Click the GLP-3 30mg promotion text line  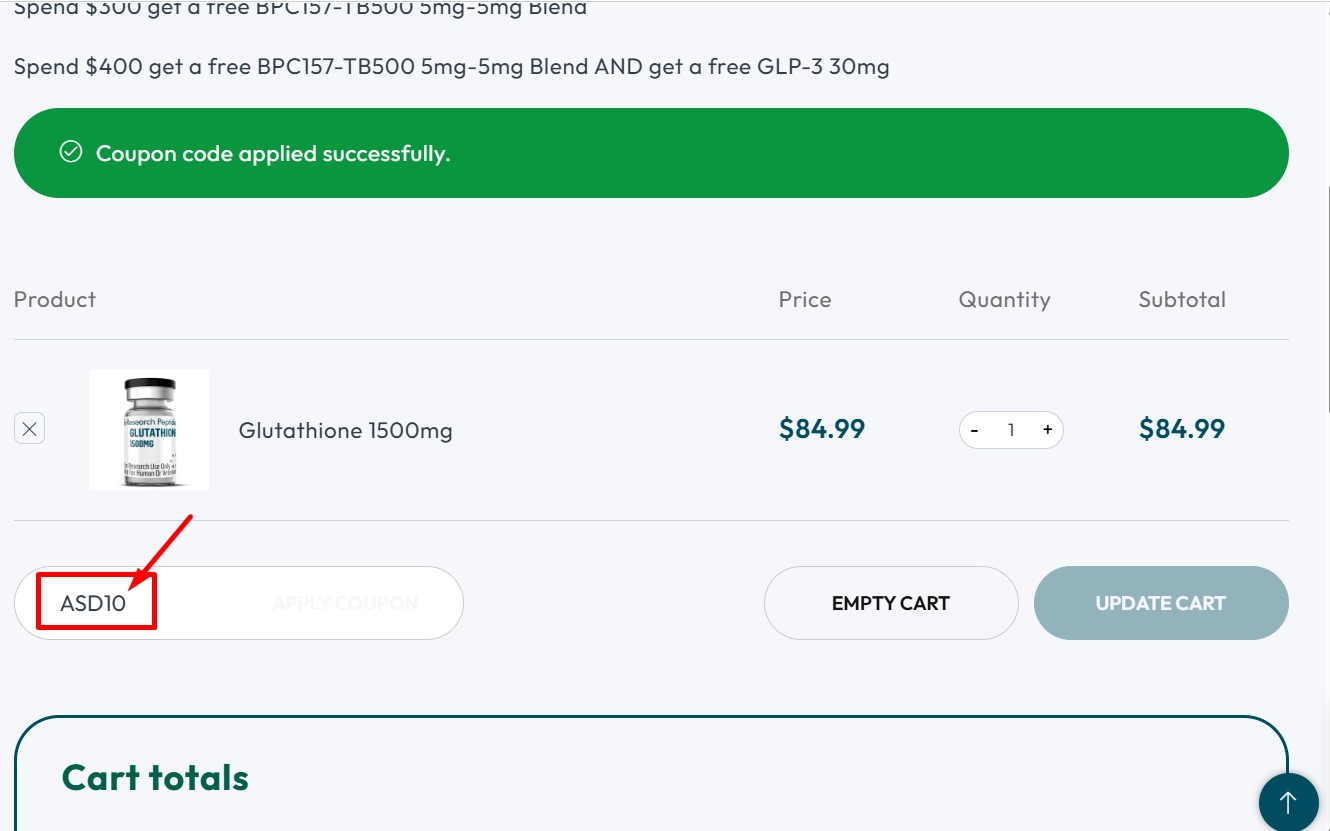tap(450, 67)
